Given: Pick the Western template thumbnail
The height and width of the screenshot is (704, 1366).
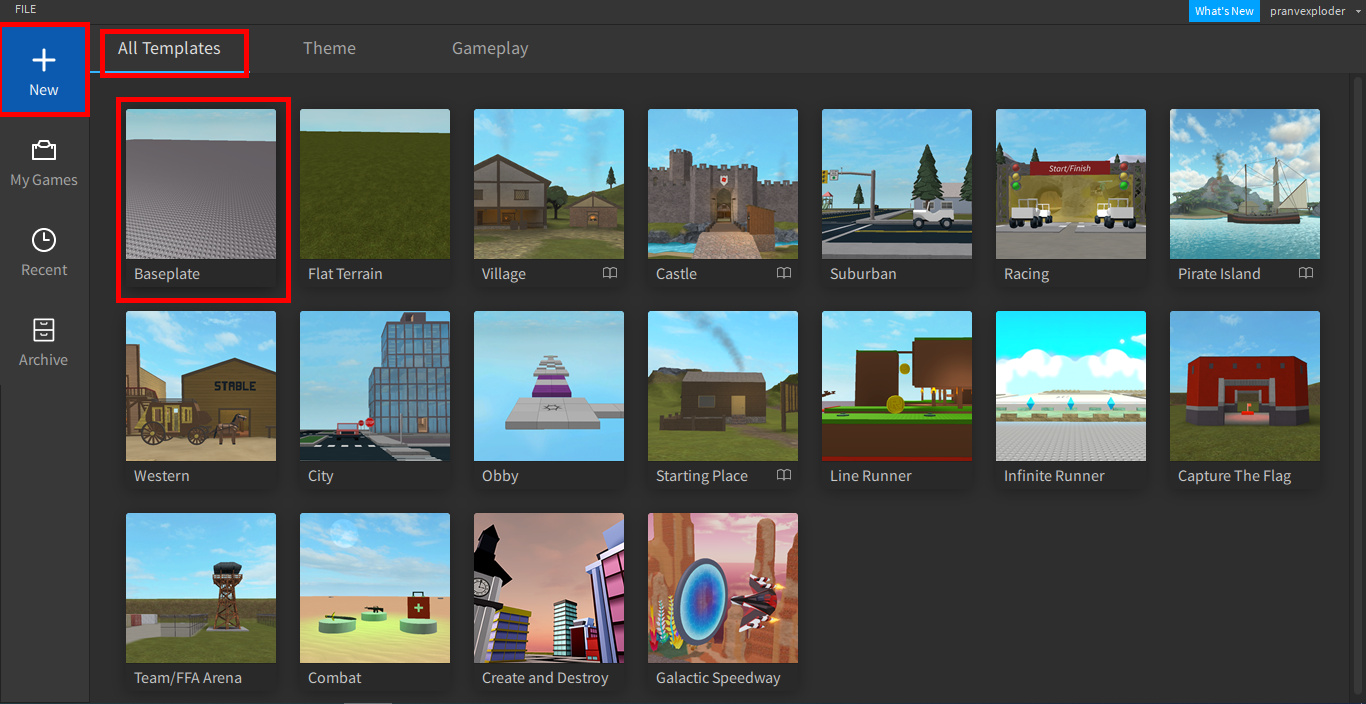Looking at the screenshot, I should tap(201, 386).
